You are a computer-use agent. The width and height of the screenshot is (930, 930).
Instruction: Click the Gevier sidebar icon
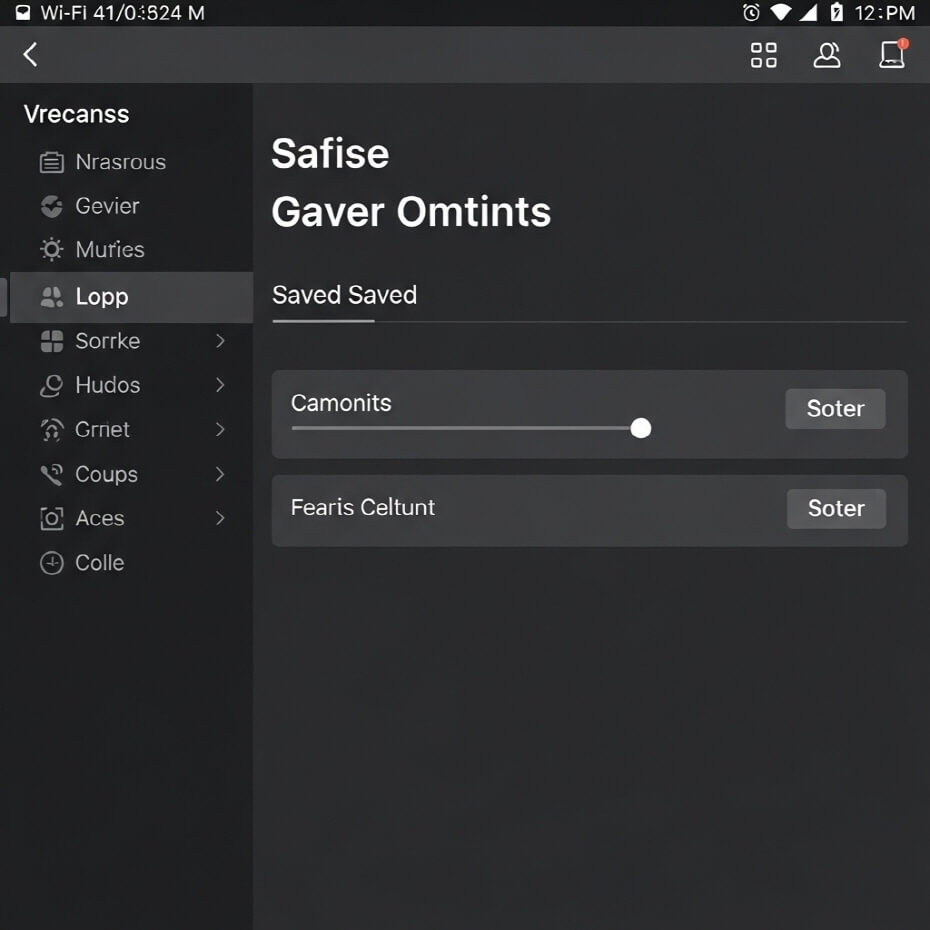click(51, 206)
